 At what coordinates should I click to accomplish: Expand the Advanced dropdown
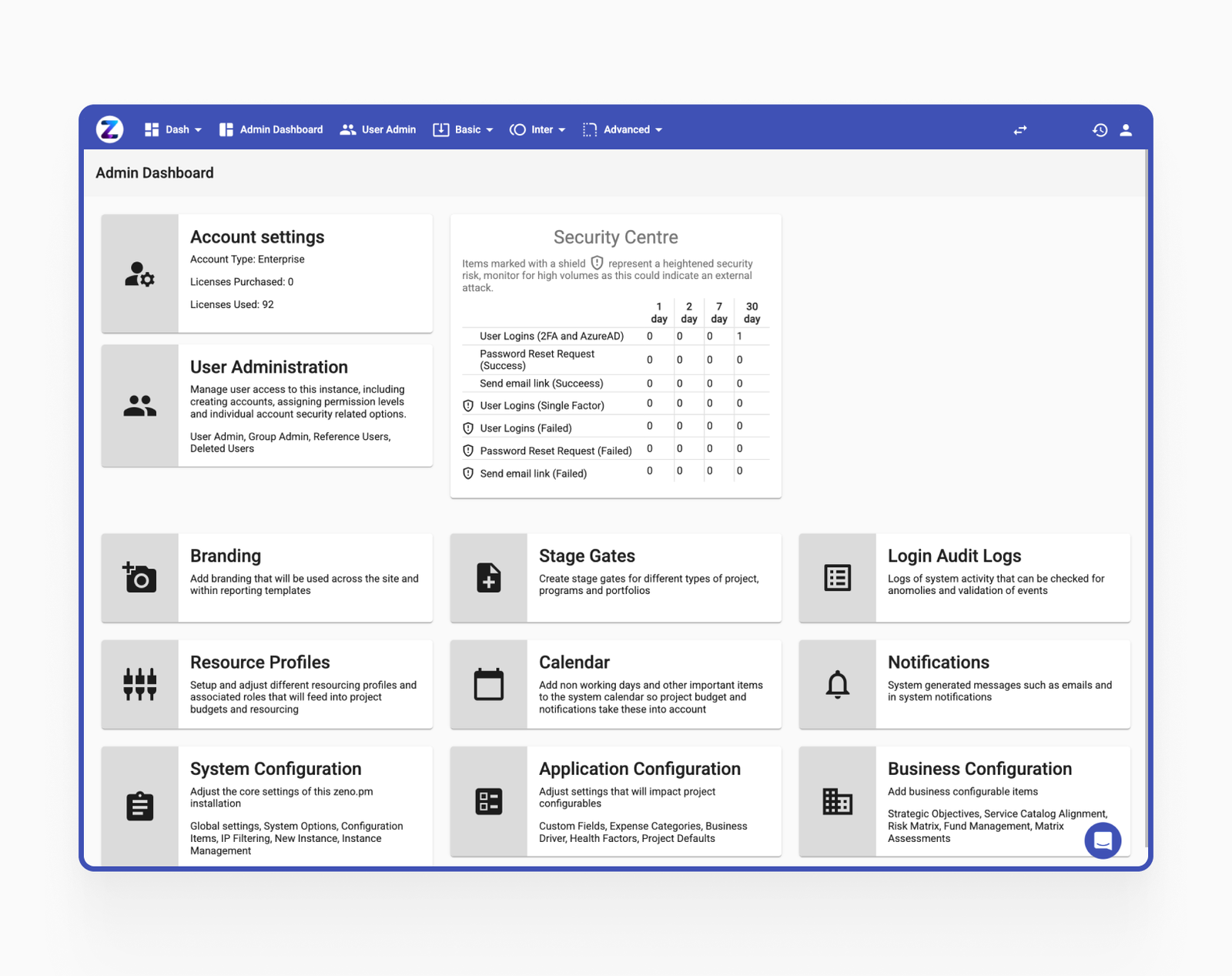click(x=624, y=129)
